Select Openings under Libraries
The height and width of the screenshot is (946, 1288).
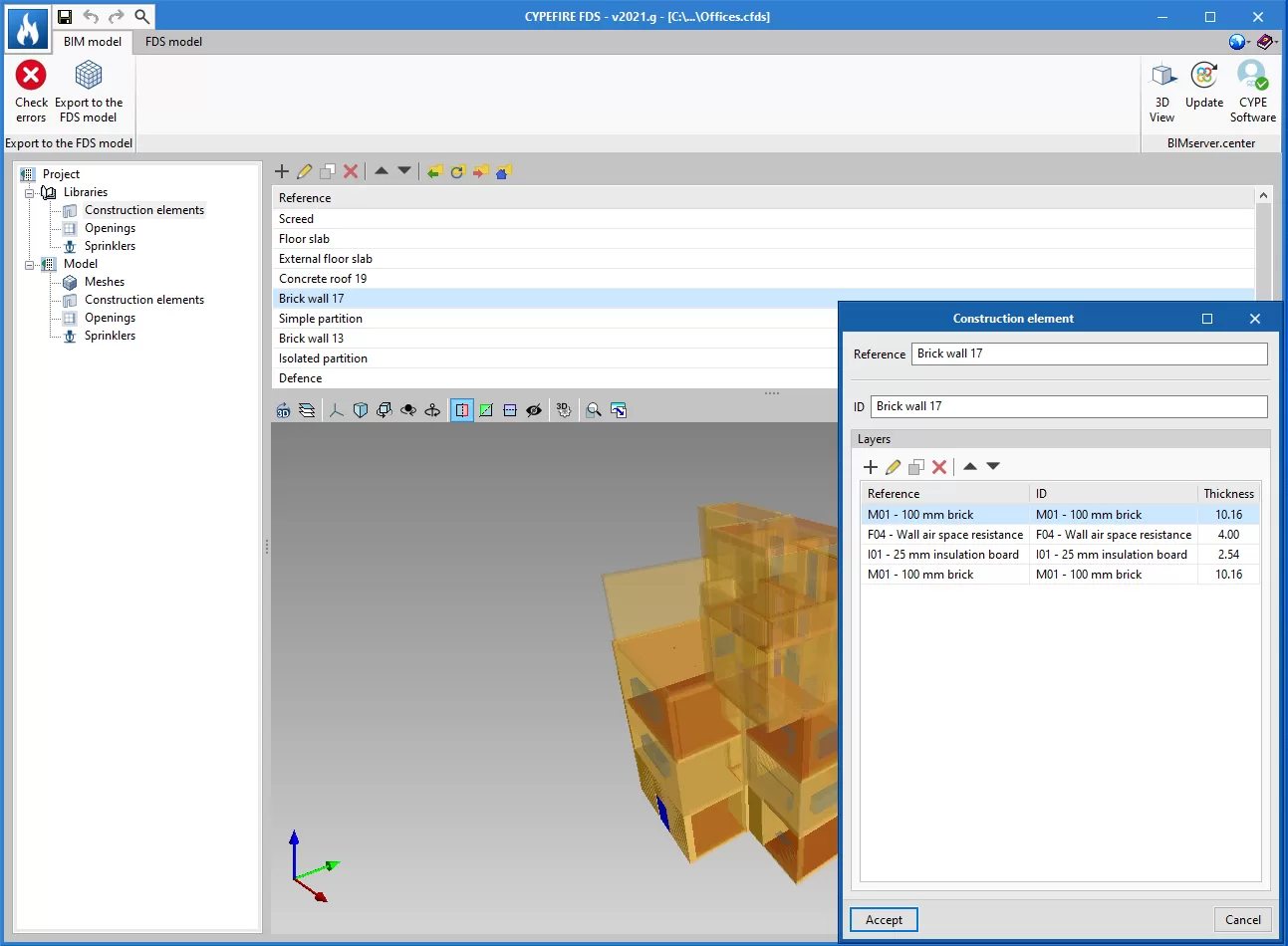(x=110, y=228)
